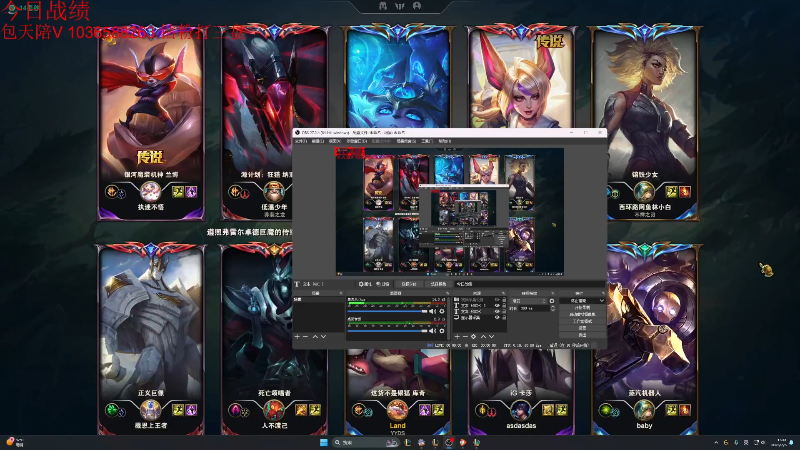
Task: Open the scene transition type dropdown
Action: click(529, 301)
